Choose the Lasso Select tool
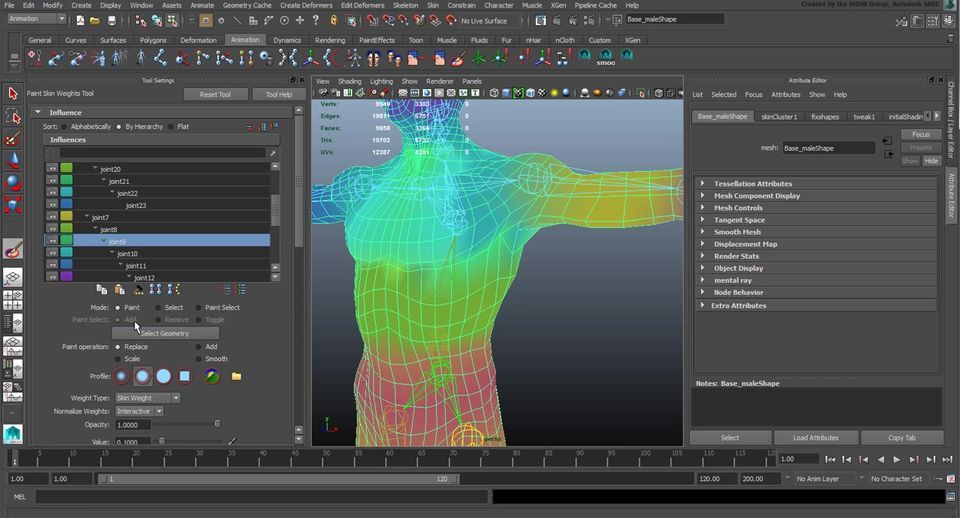960x518 pixels. (13, 116)
